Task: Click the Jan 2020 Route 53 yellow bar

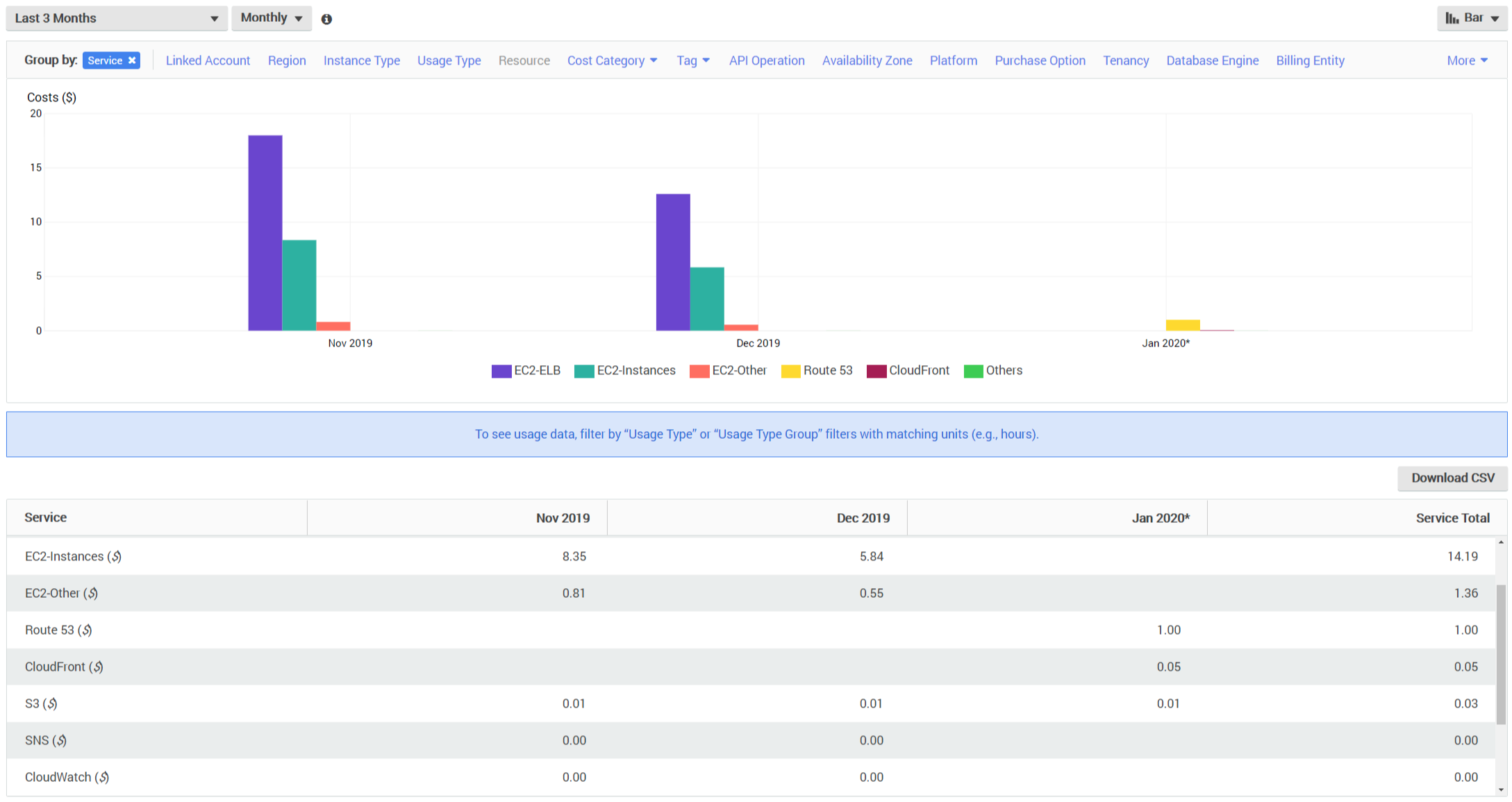Action: point(1183,325)
